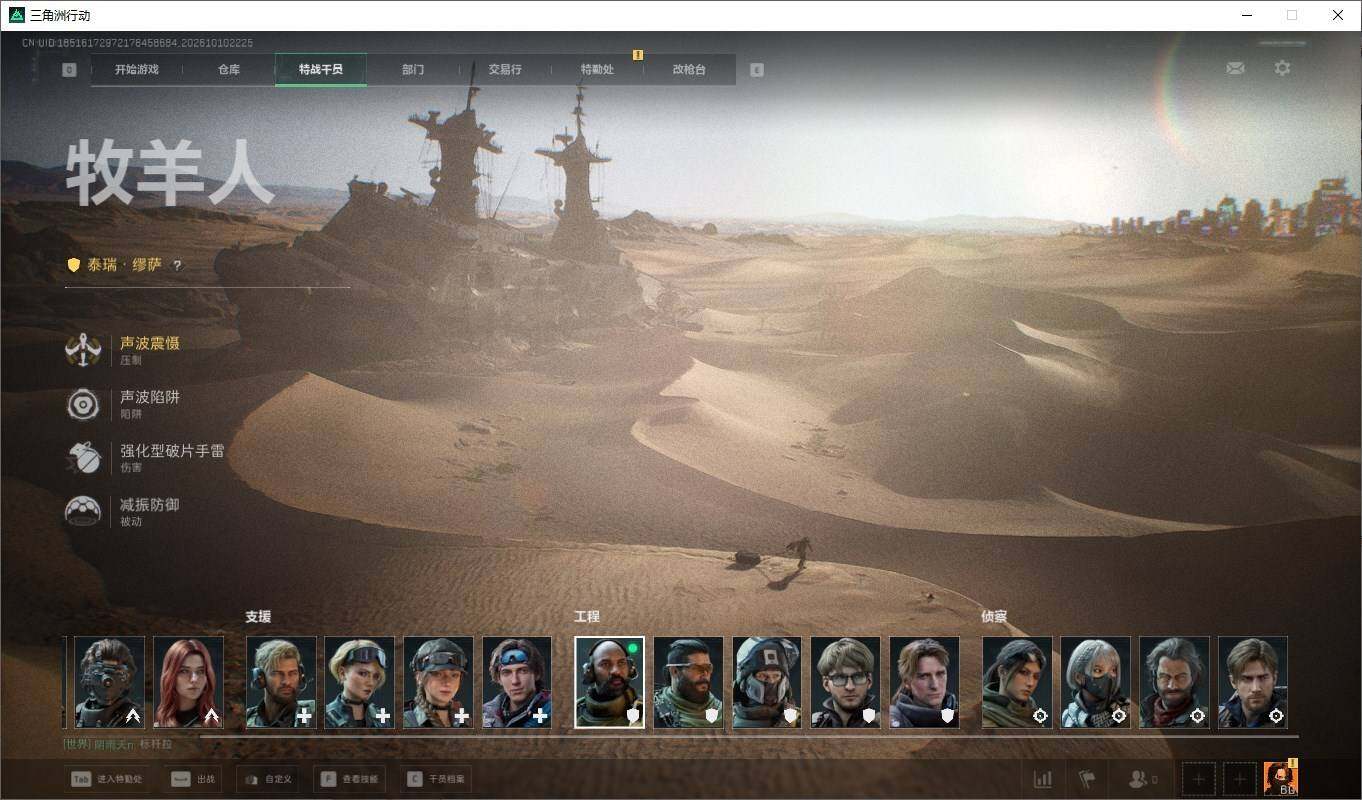Image resolution: width=1362 pixels, height=800 pixels.
Task: Click the 出战 deploy button
Action: point(194,779)
